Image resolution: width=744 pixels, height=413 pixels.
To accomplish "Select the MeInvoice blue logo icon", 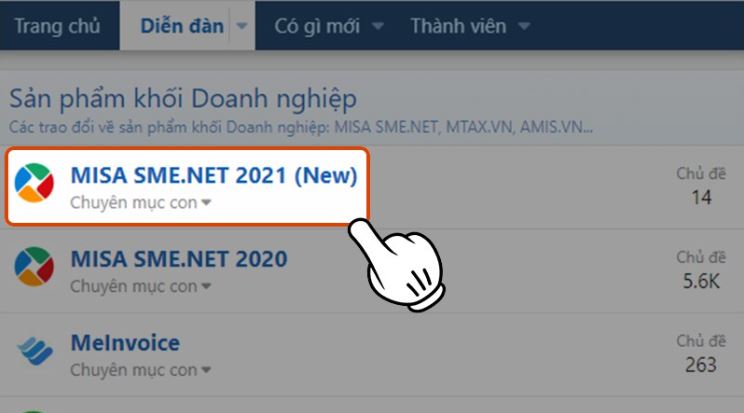I will click(x=35, y=350).
